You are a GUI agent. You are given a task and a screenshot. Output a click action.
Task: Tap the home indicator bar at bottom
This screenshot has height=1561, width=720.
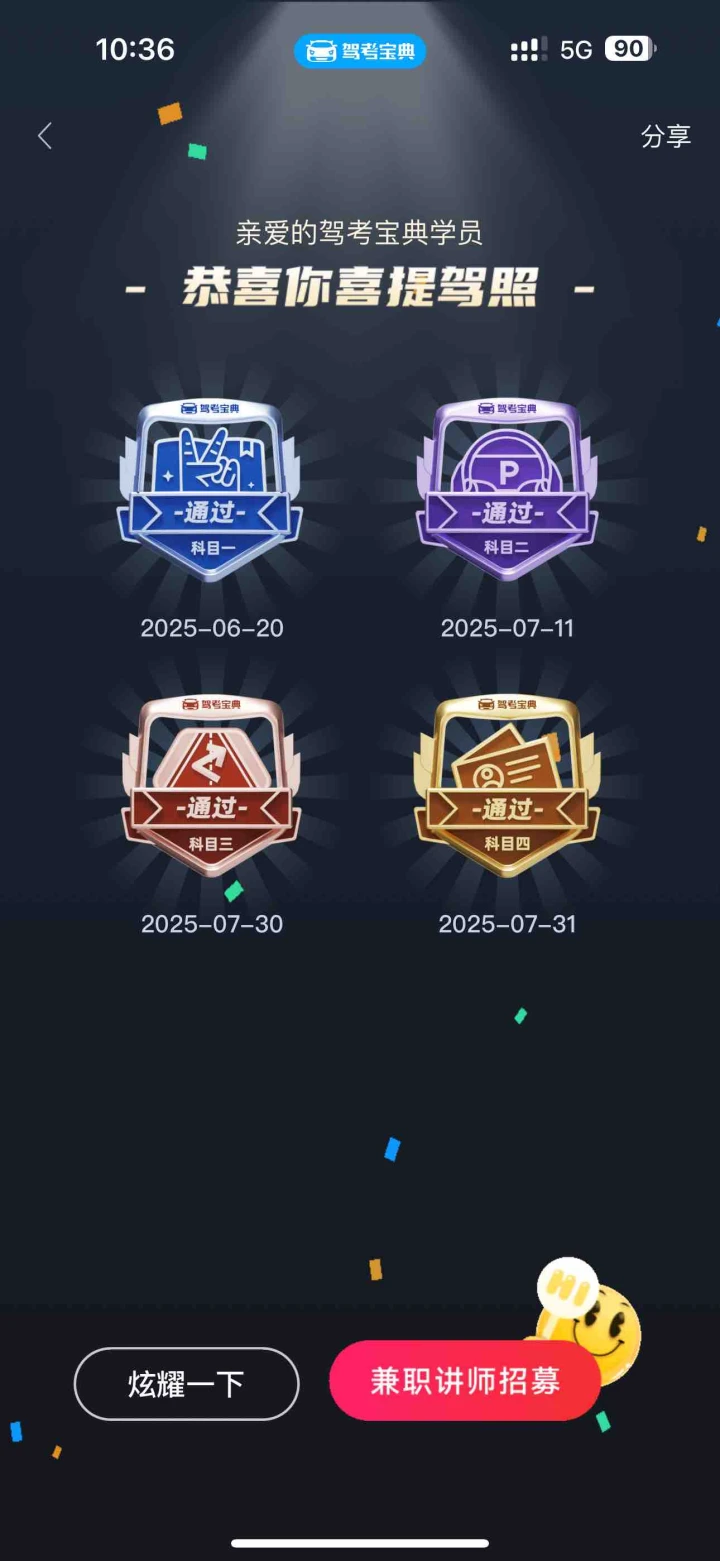(360, 1543)
